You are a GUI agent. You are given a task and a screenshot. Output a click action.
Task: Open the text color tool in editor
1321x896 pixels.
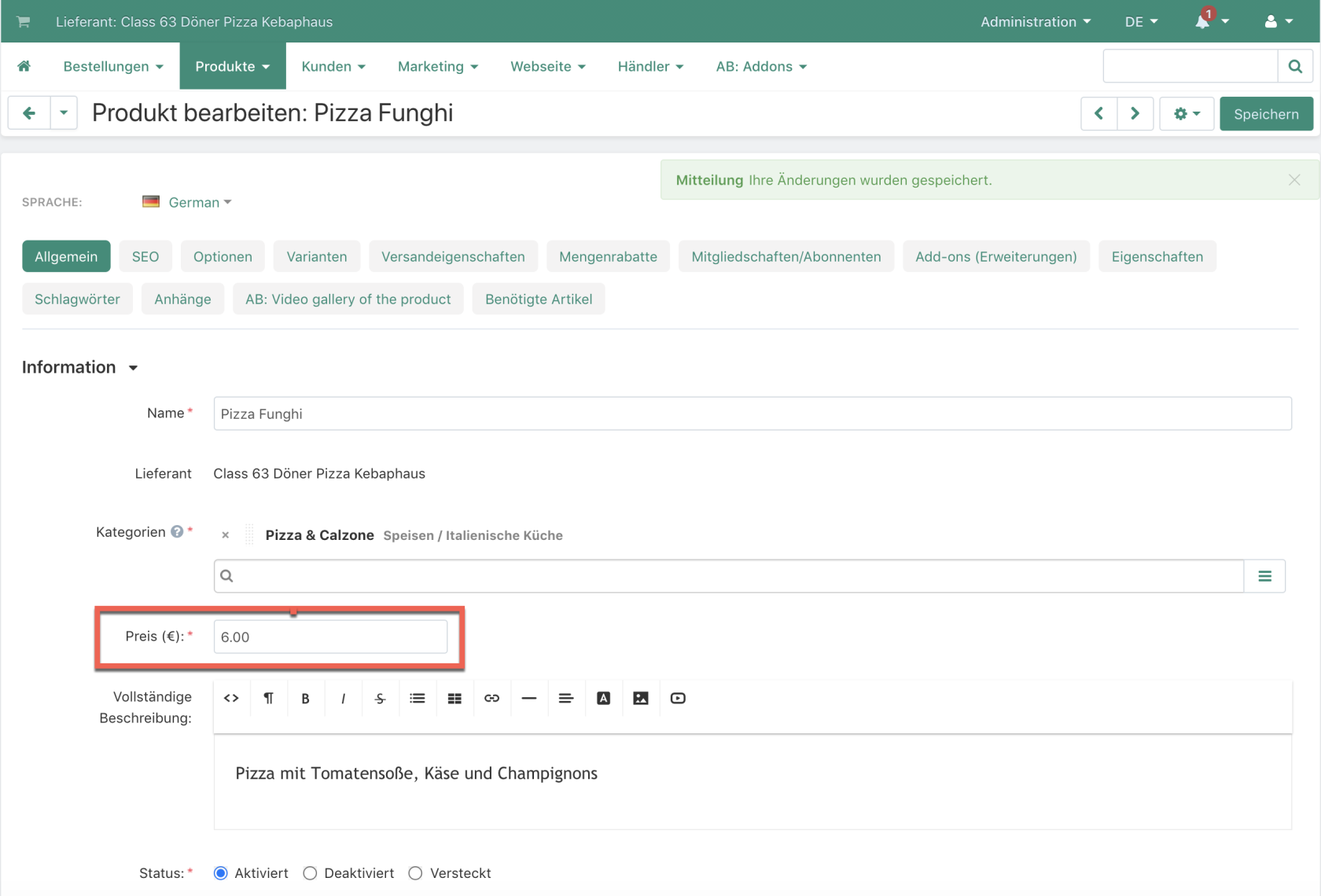(x=603, y=698)
